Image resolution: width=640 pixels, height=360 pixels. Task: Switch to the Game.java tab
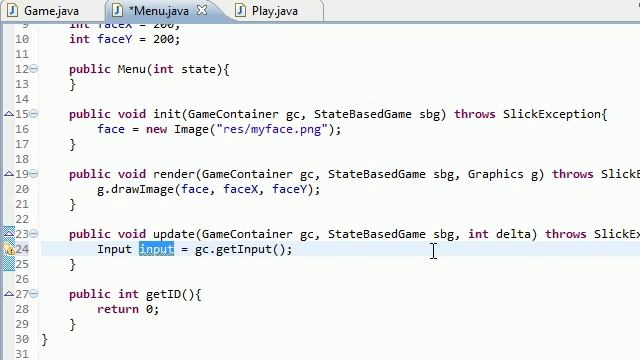click(x=51, y=11)
